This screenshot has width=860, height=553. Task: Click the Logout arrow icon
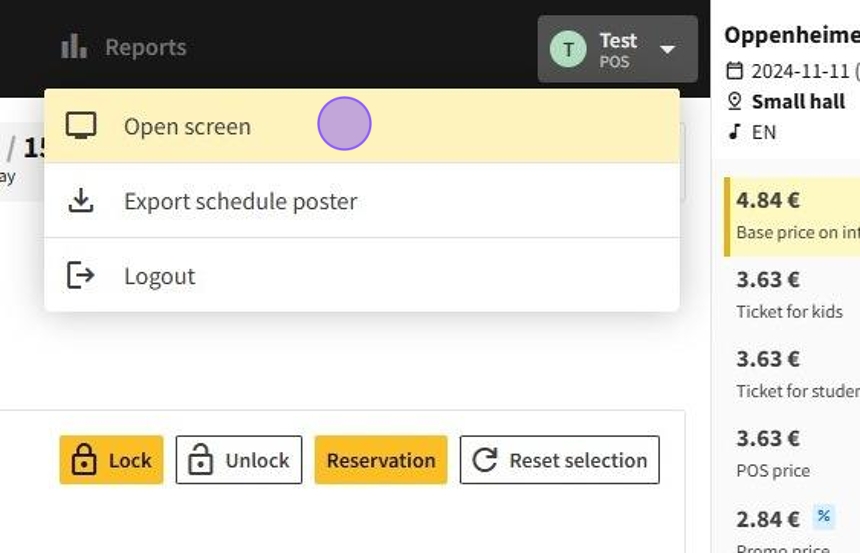coord(81,275)
